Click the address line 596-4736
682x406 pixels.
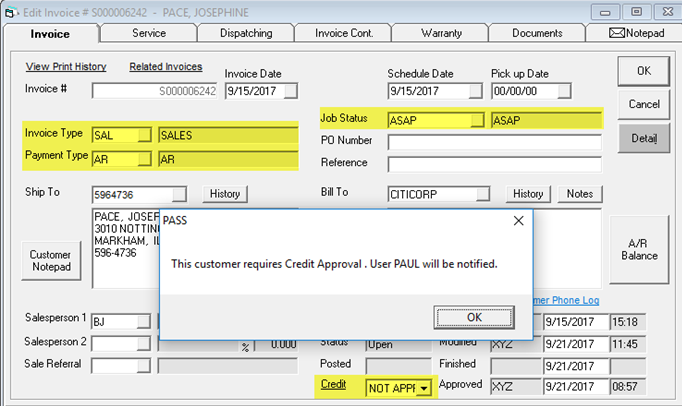(x=116, y=253)
